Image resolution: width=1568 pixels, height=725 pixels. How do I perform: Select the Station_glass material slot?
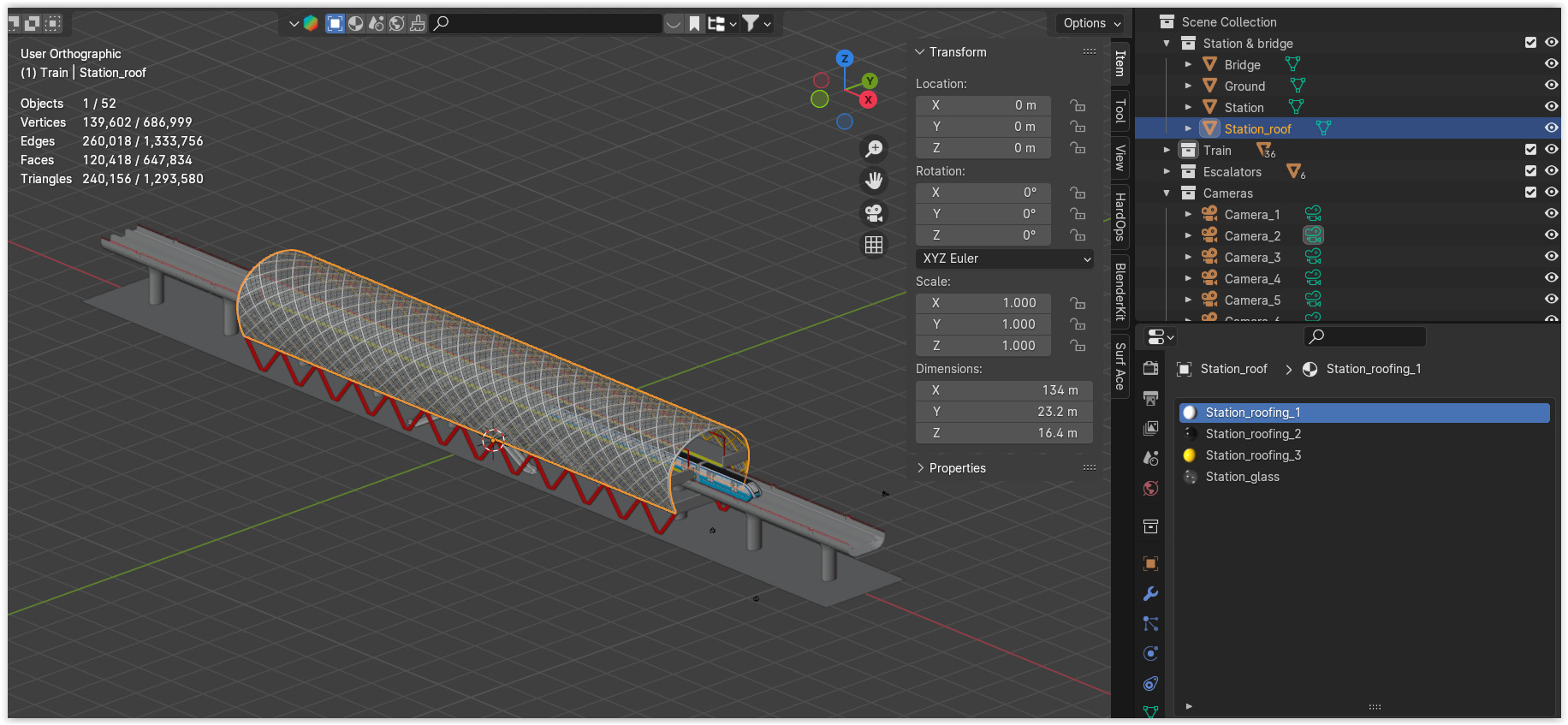(x=1364, y=477)
